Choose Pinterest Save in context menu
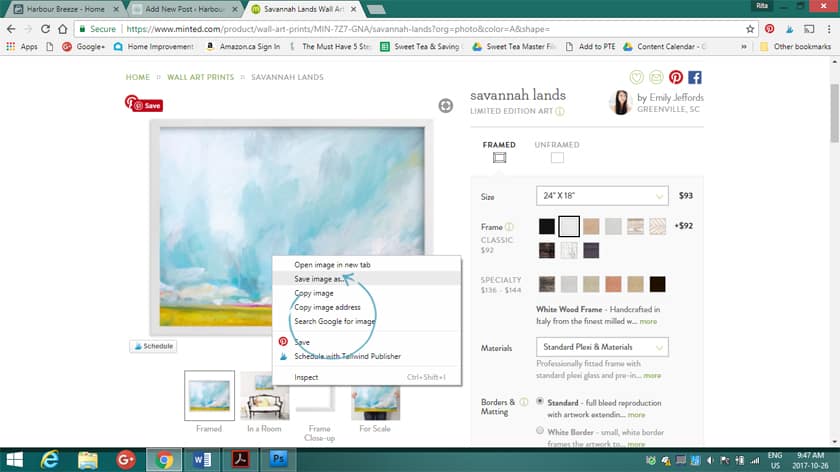The image size is (840, 472). (366, 342)
